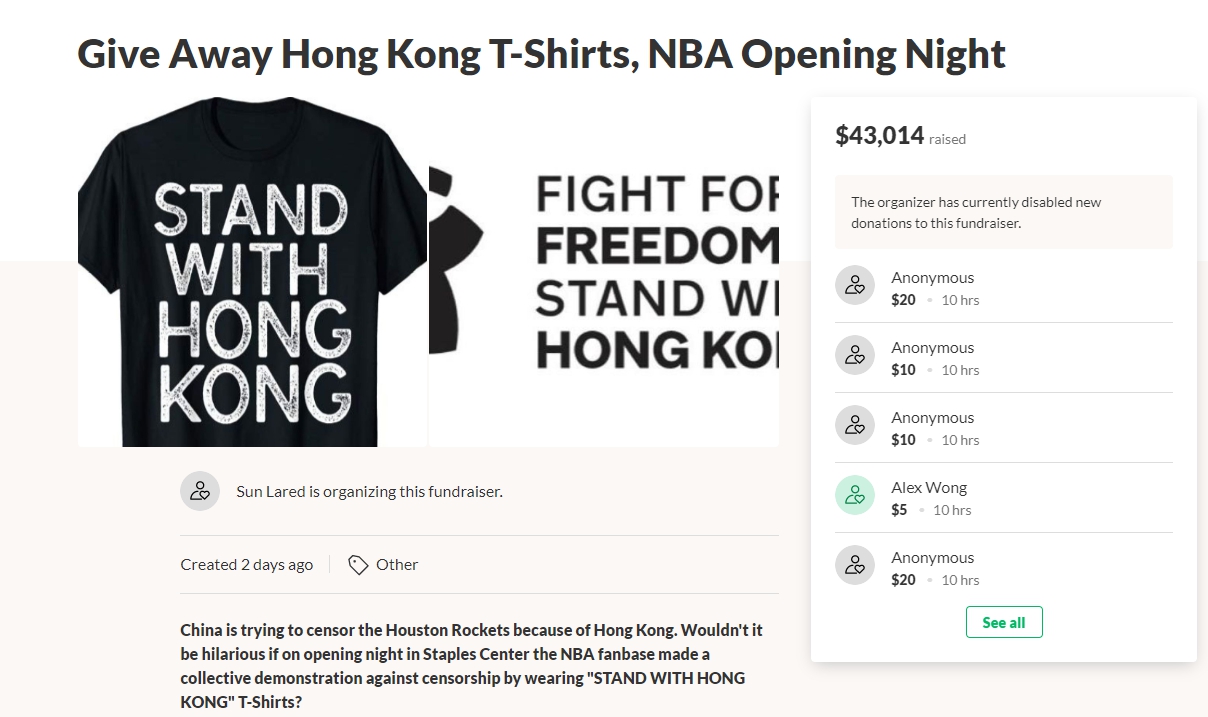Click Alex Wong's green donor avatar icon
The height and width of the screenshot is (717, 1208).
[x=855, y=495]
